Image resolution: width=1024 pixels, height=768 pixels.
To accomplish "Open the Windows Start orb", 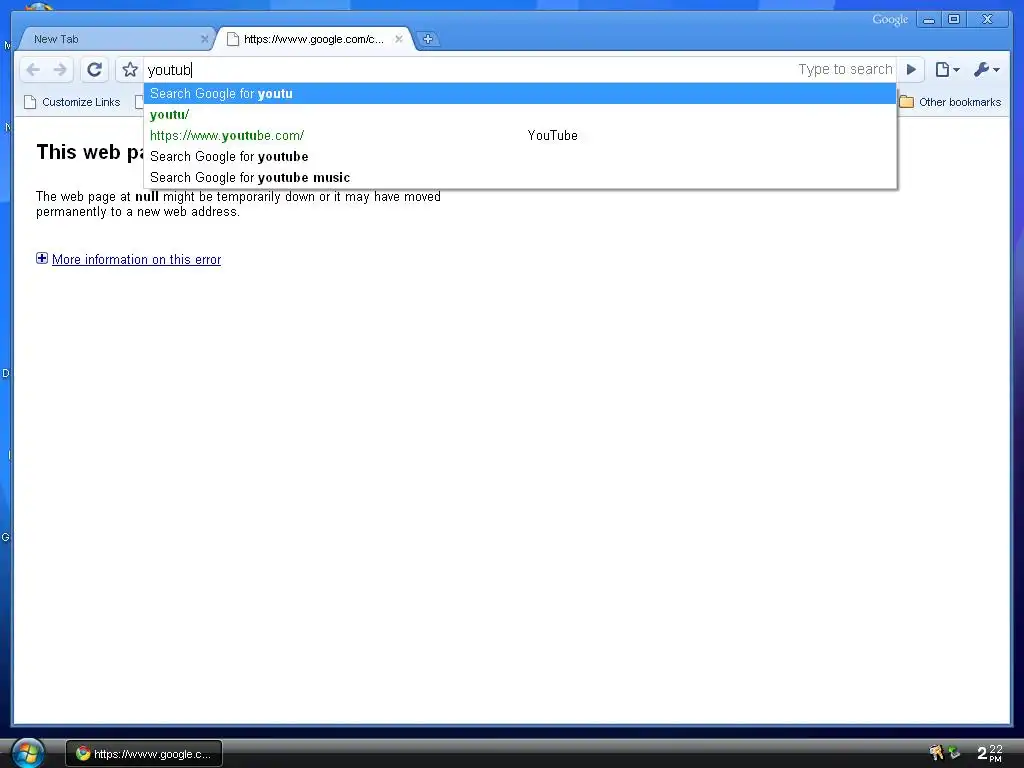I will [27, 753].
